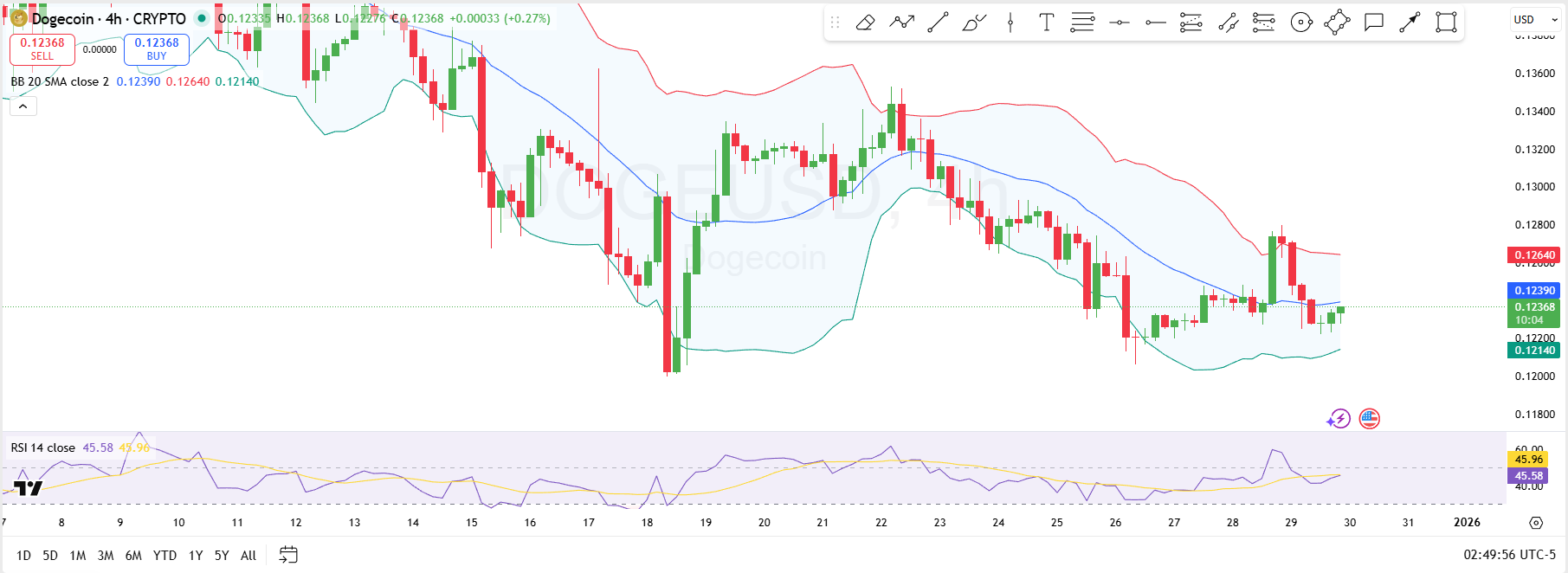Pick the Brush drawing tool
Viewport: 1568px width, 573px height.
pyautogui.click(x=974, y=23)
